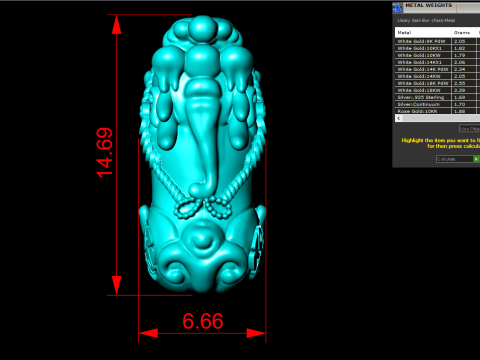Click the Grams column header
The width and height of the screenshot is (480, 360).
[x=464, y=32]
